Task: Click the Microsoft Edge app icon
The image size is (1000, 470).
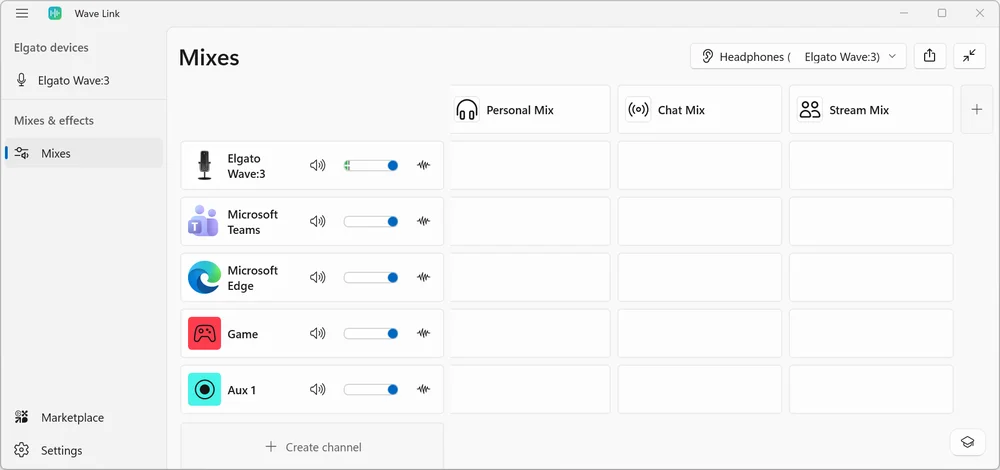Action: point(204,277)
